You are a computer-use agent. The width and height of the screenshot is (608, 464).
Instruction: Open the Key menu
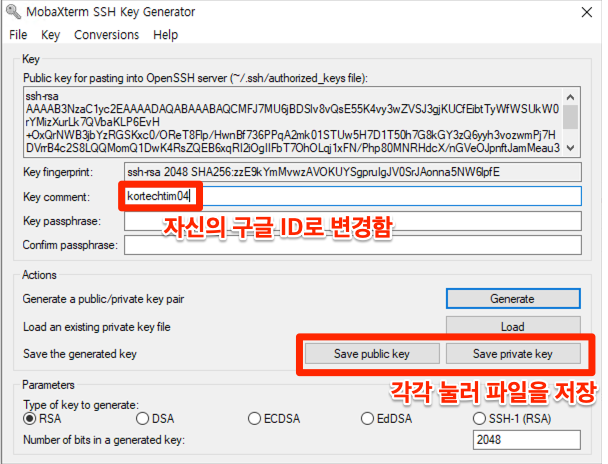(x=50, y=35)
